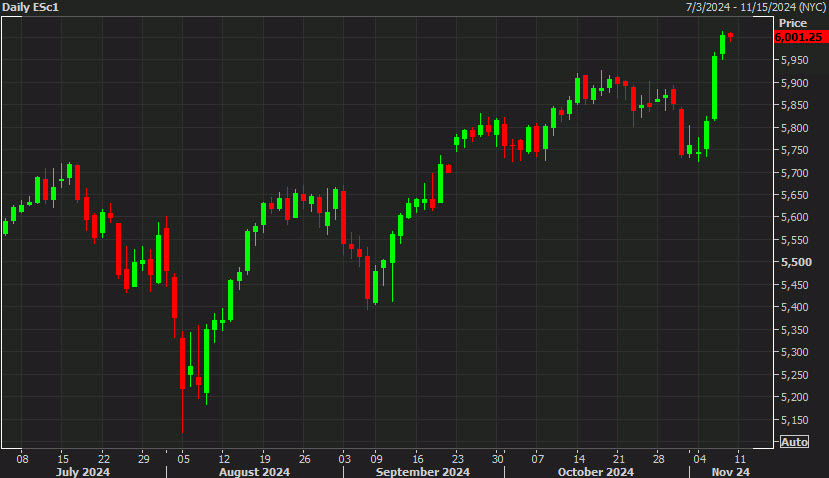Click the 15 date tick in July
This screenshot has height=478, width=829.
(62, 457)
